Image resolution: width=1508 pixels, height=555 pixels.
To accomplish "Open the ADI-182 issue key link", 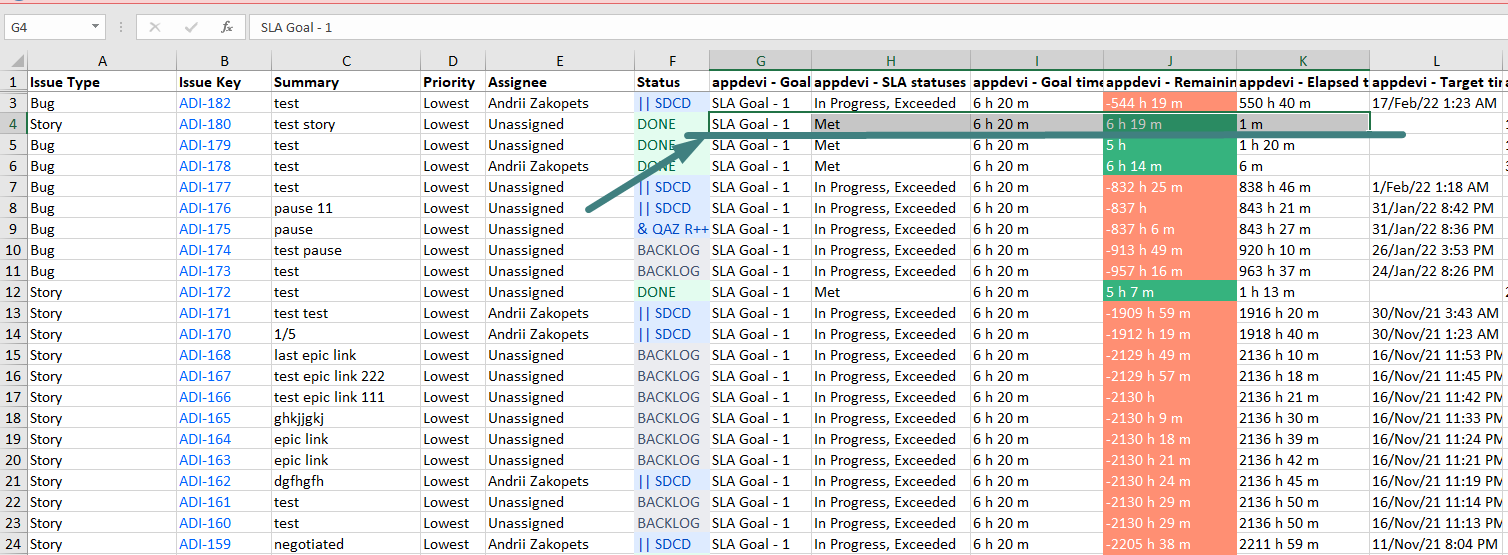I will tap(204, 103).
